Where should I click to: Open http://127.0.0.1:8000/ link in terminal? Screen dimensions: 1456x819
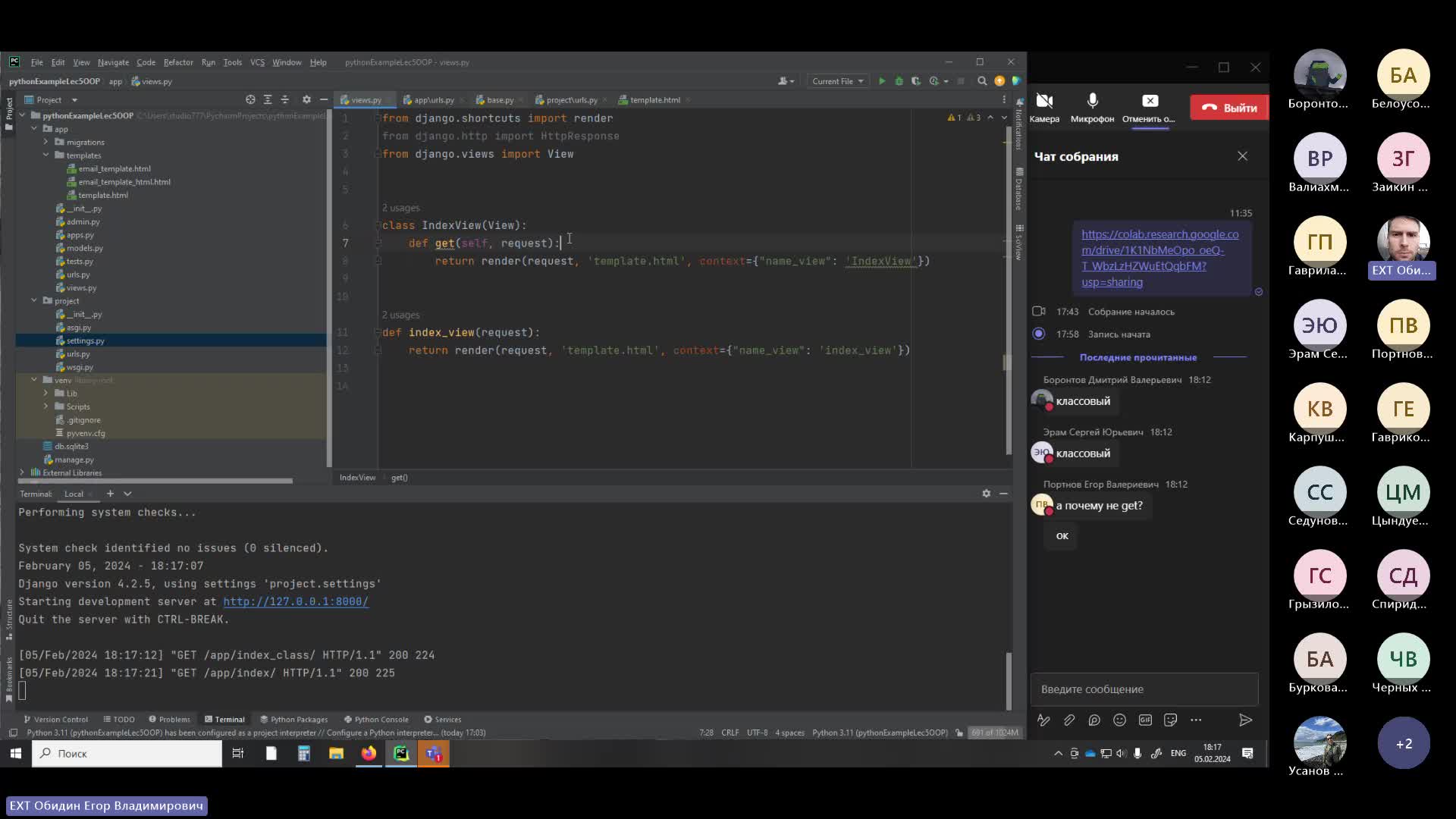(x=296, y=601)
